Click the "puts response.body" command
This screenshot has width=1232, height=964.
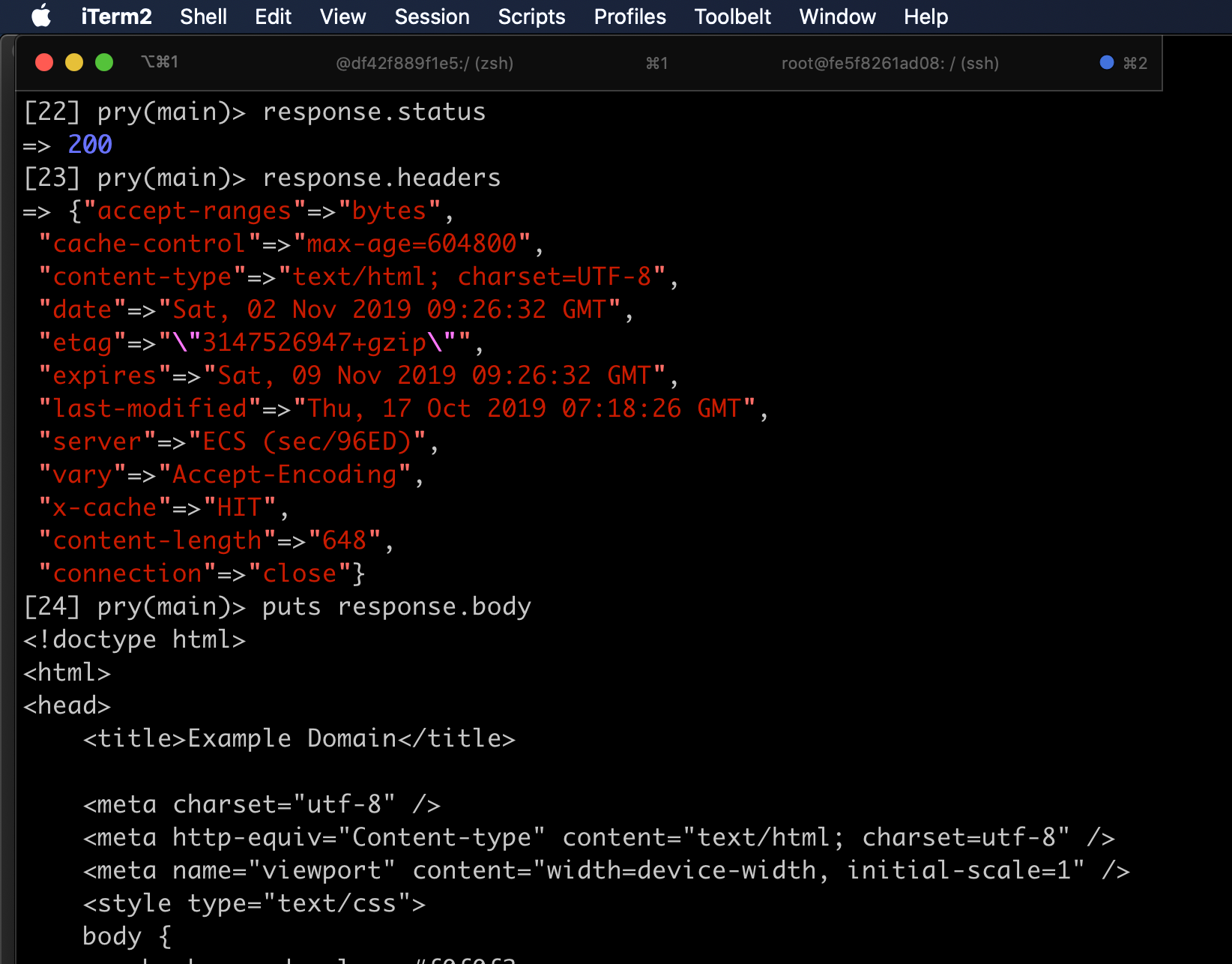pos(396,606)
